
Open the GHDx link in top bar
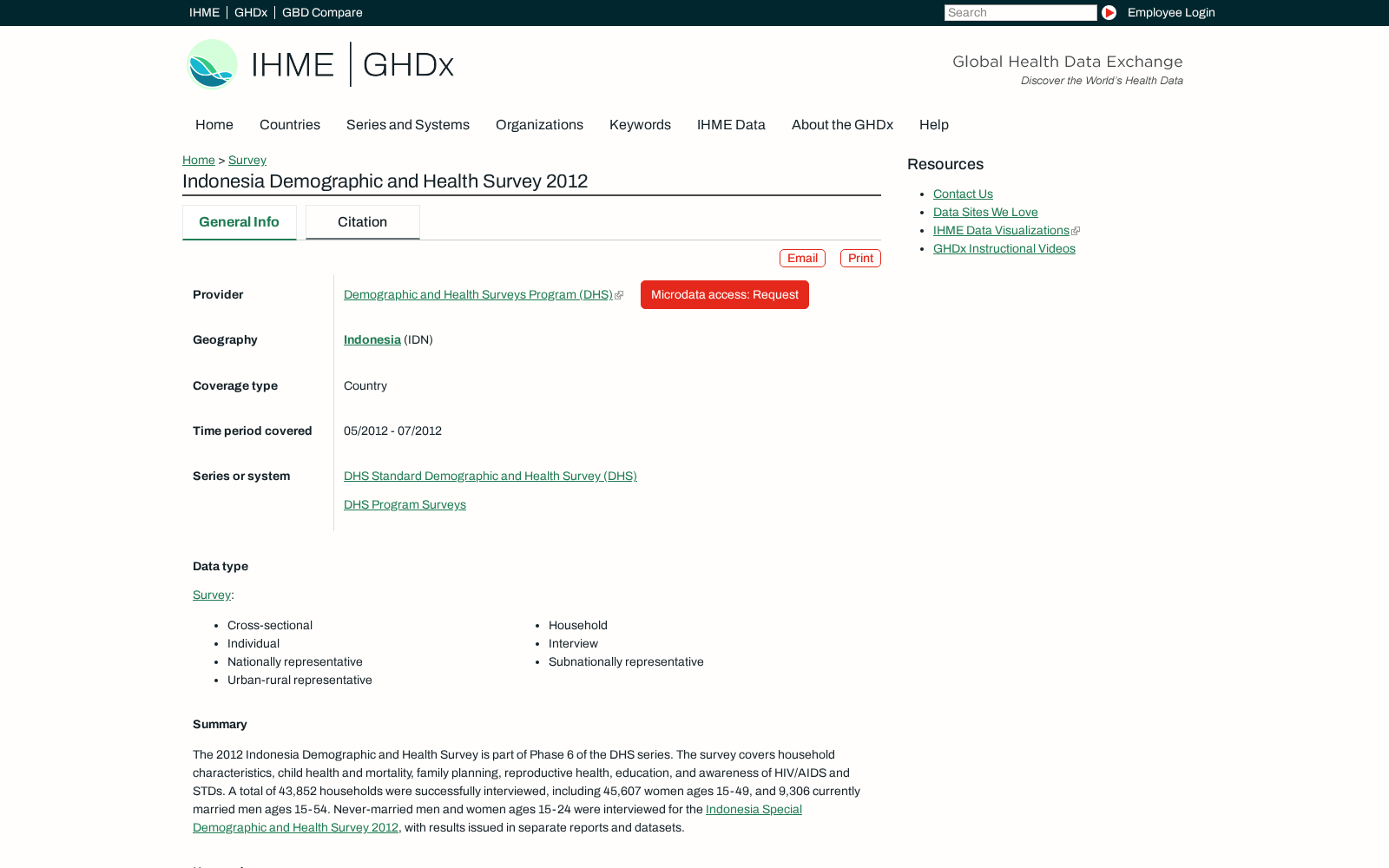tap(251, 12)
